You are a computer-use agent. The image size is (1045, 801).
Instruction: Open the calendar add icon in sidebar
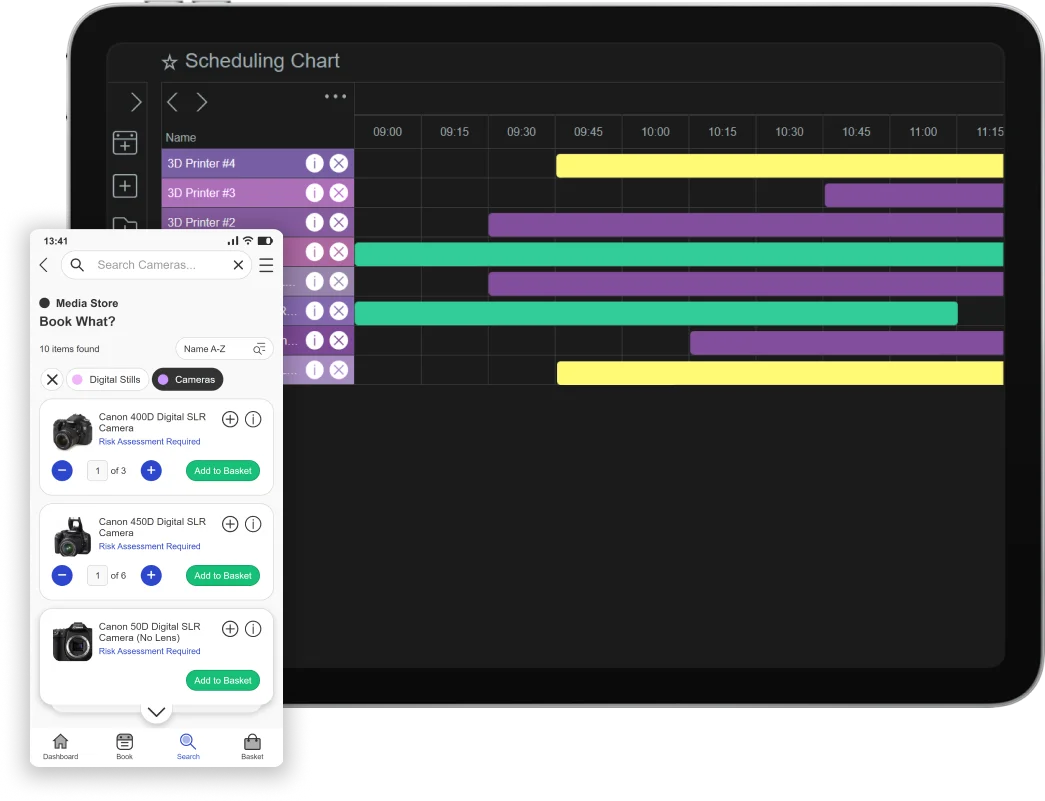coord(125,143)
